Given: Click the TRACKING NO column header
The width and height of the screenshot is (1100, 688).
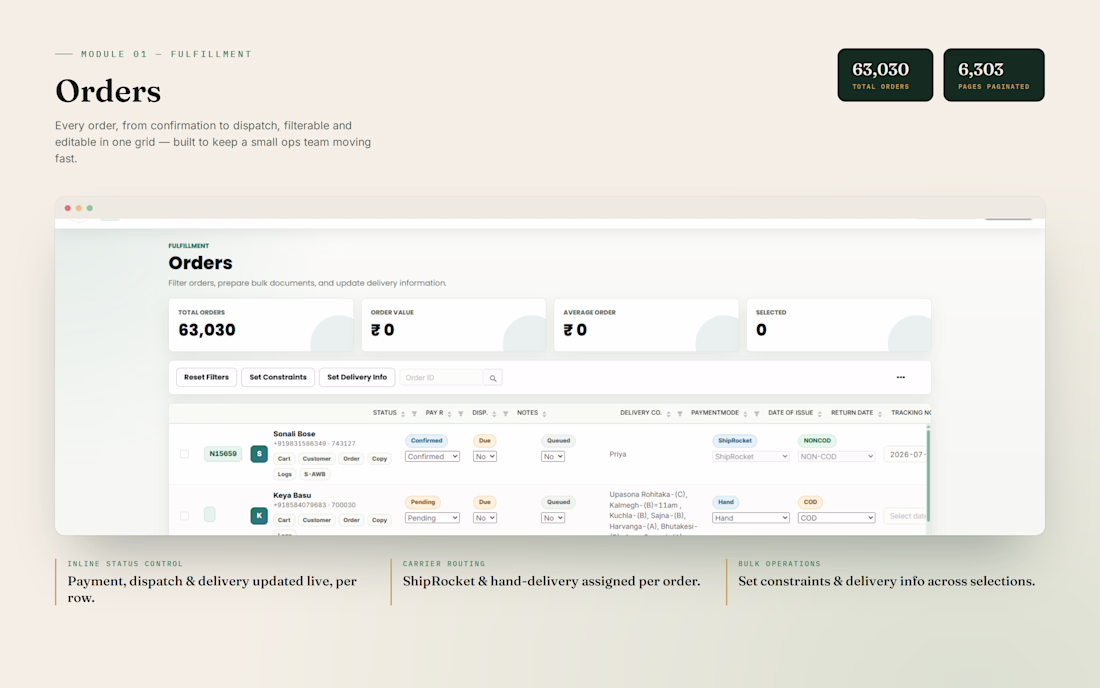Looking at the screenshot, I should pyautogui.click(x=911, y=413).
